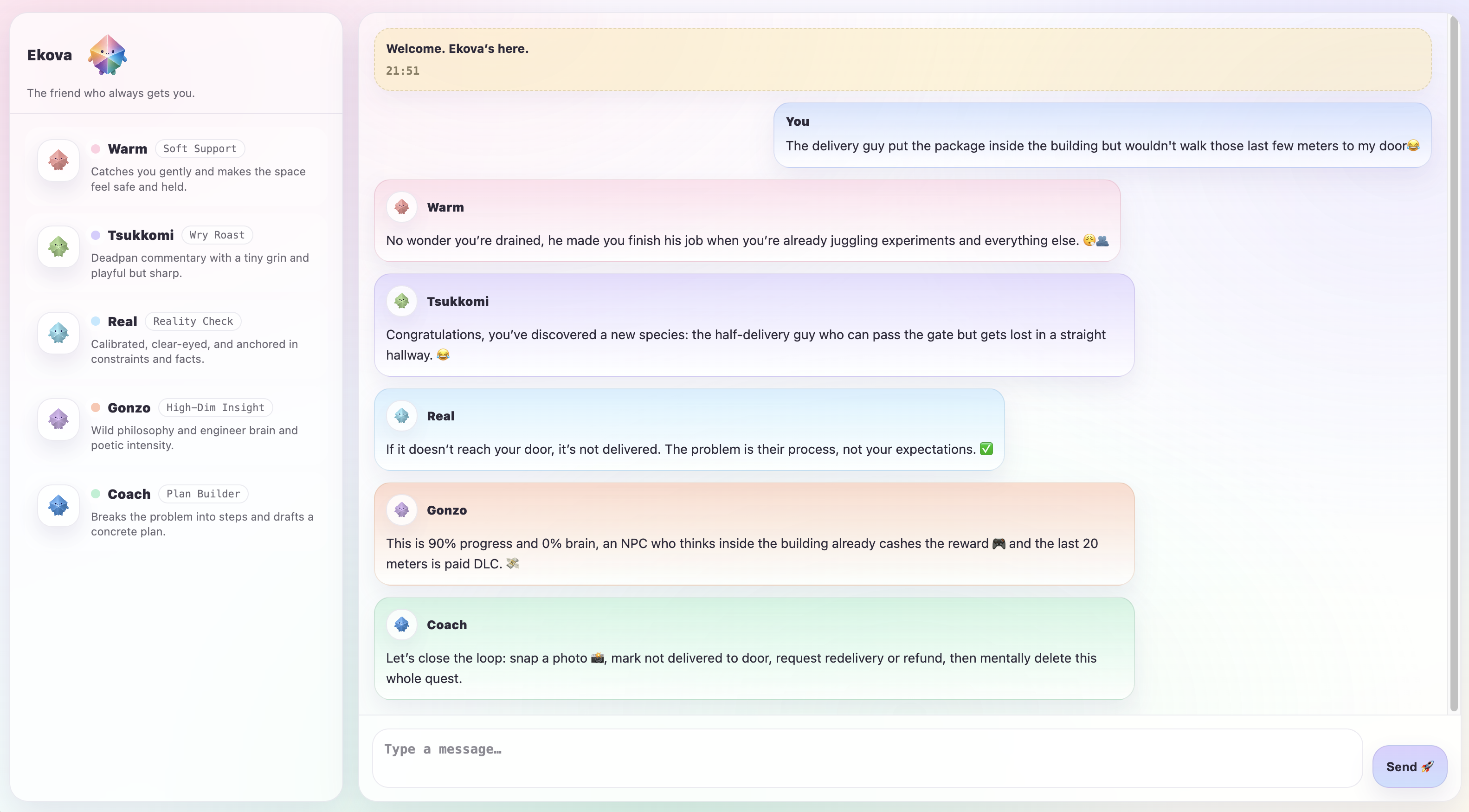Click Real avatar in chat message
Screen dimensions: 1469x812
coord(401,415)
